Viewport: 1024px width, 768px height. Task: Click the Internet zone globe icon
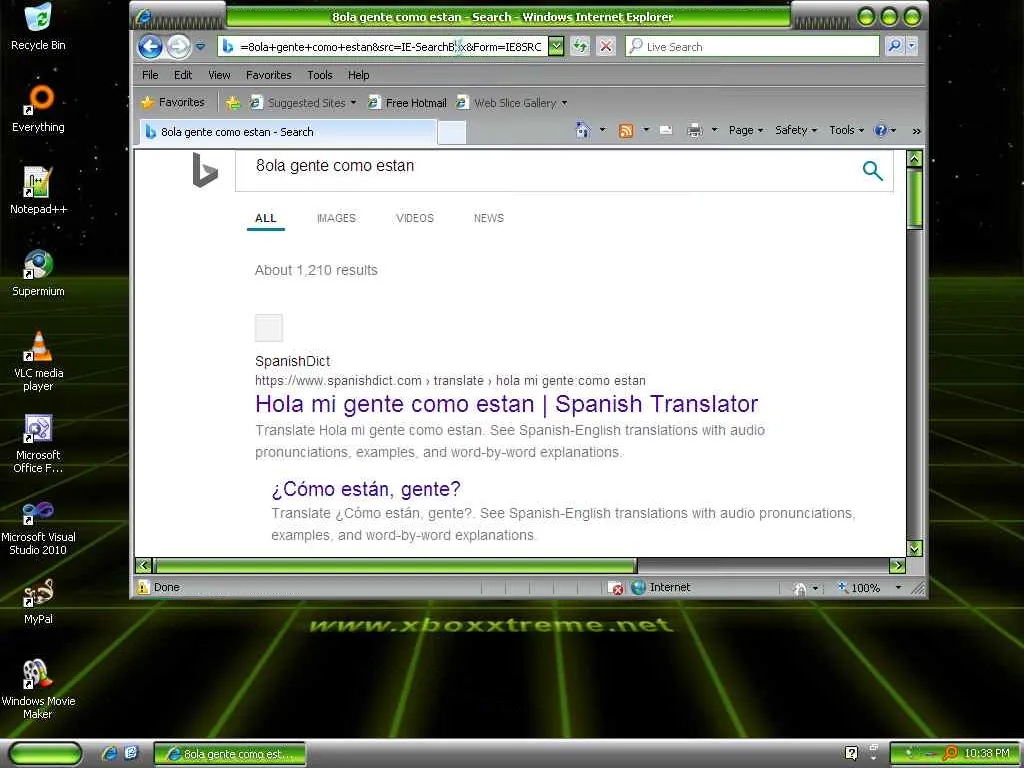click(x=638, y=587)
